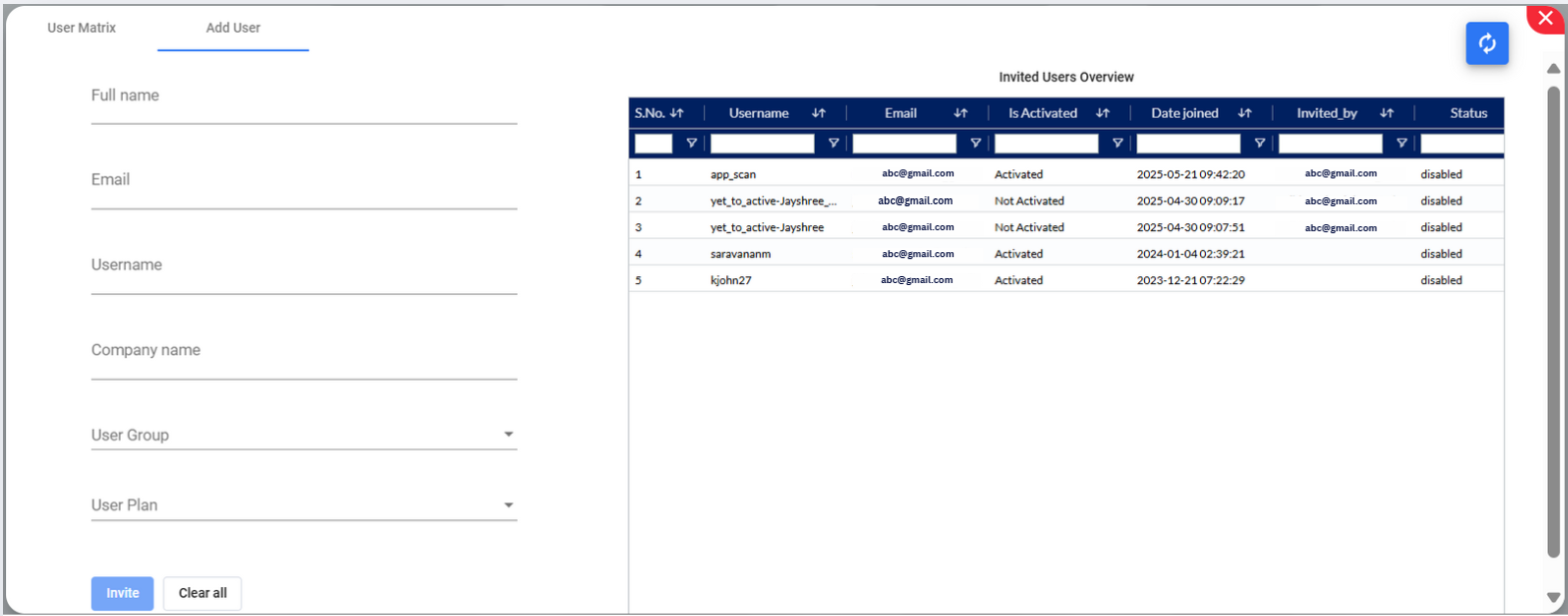
Task: Sort by Is Activated column icon
Action: (1102, 114)
